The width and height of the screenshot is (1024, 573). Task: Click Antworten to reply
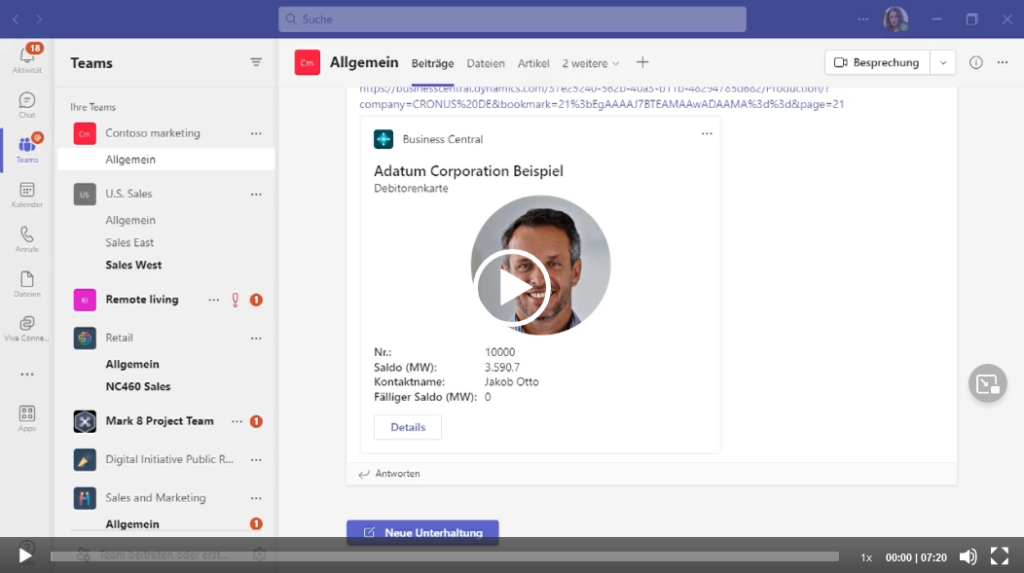(389, 474)
